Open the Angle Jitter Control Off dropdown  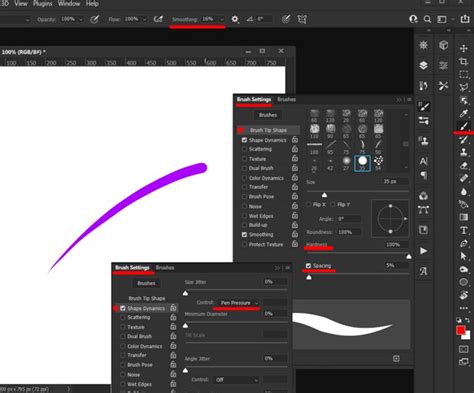tap(236, 380)
